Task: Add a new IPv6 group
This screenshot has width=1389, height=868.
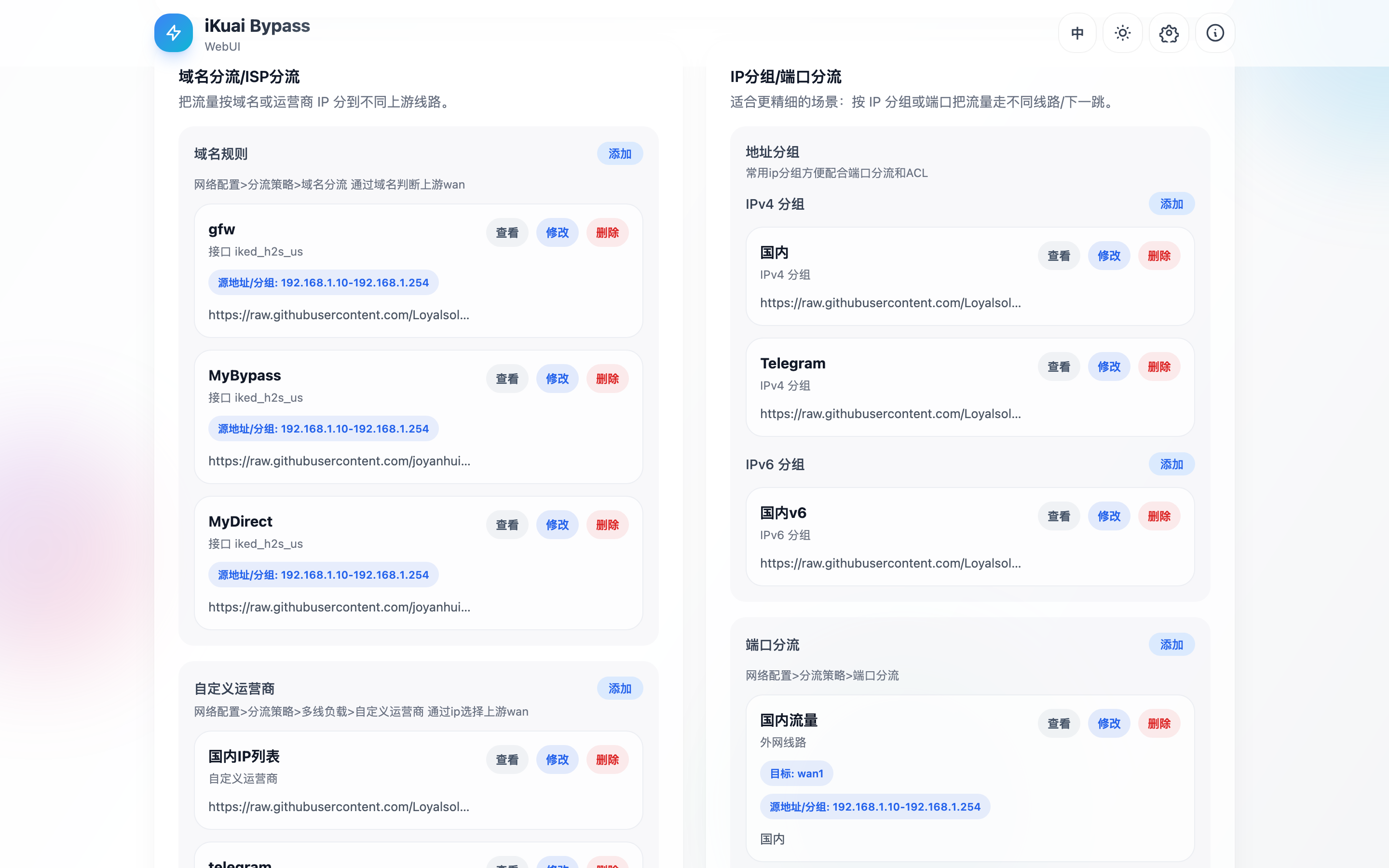Action: [x=1171, y=464]
